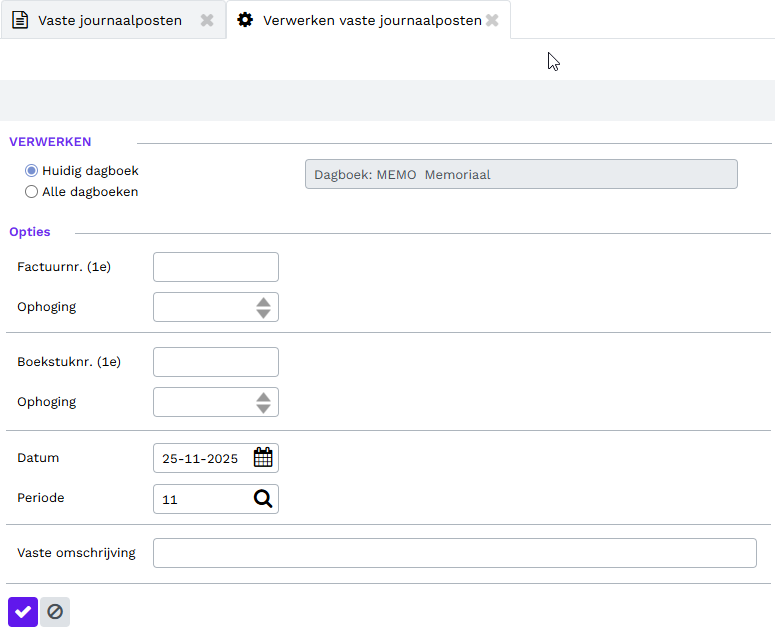Confirm processing with the purple checkmark button
Viewport: 775px width, 628px height.
(23, 612)
